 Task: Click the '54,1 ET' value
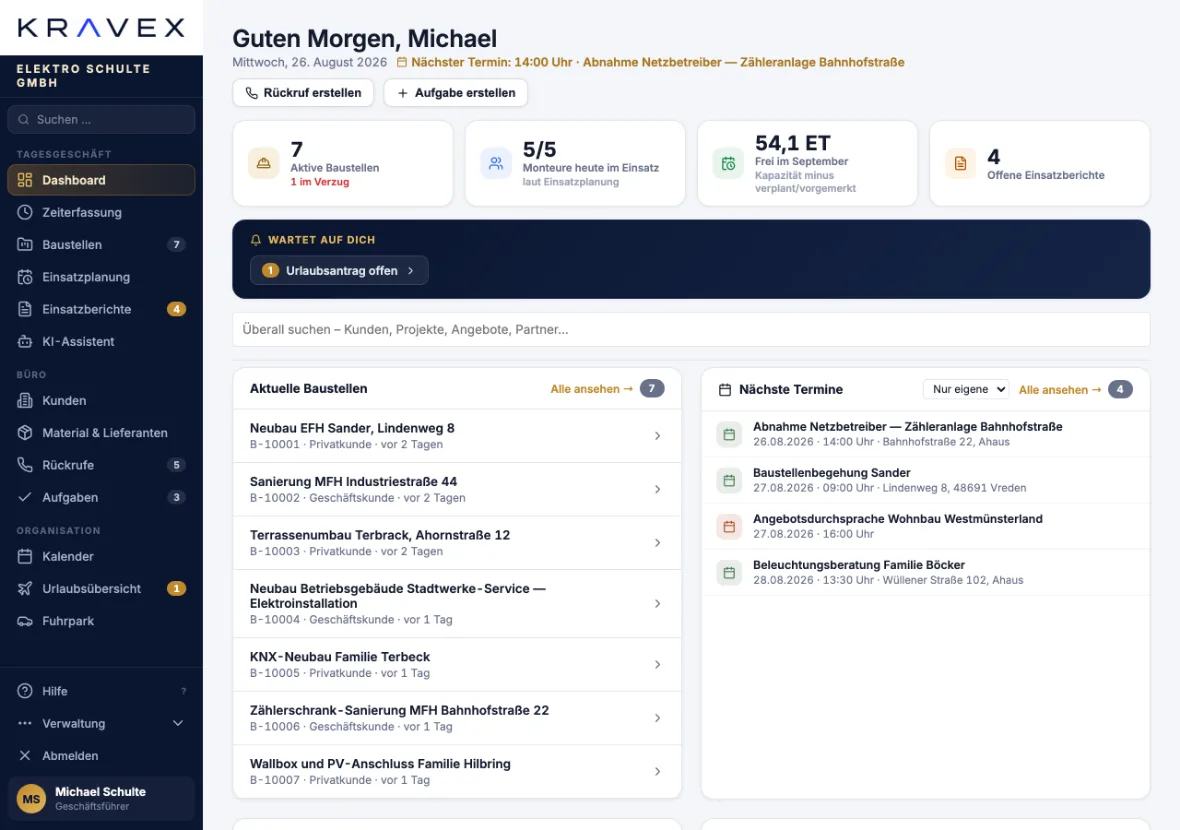pyautogui.click(x=792, y=143)
